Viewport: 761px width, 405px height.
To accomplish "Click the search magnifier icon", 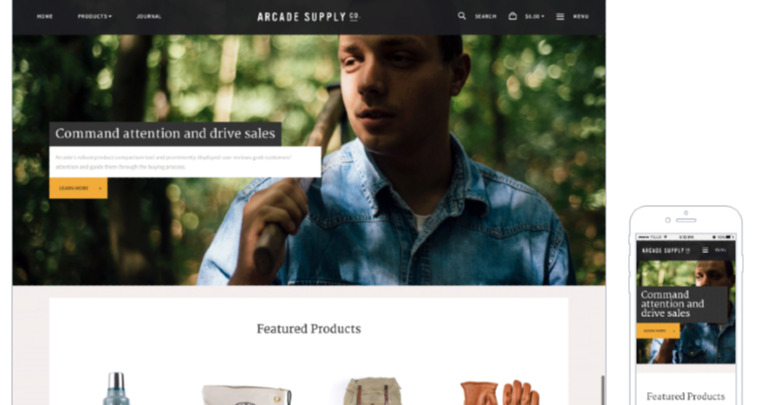I will pyautogui.click(x=462, y=16).
